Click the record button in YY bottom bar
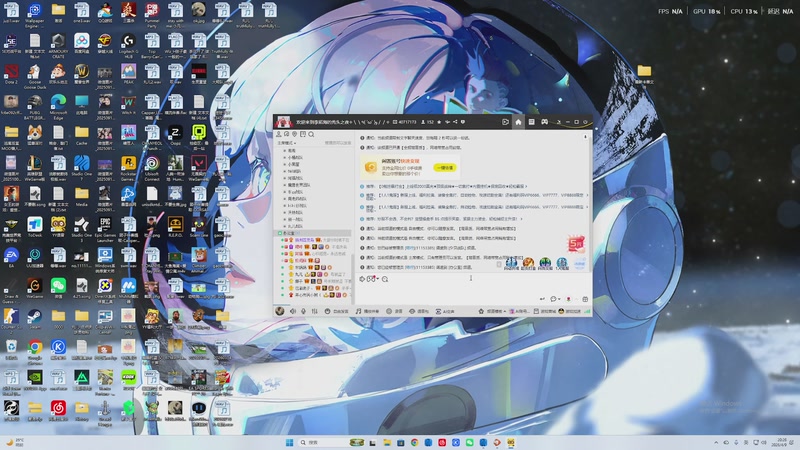Image resolution: width=800 pixels, height=450 pixels. point(394,311)
